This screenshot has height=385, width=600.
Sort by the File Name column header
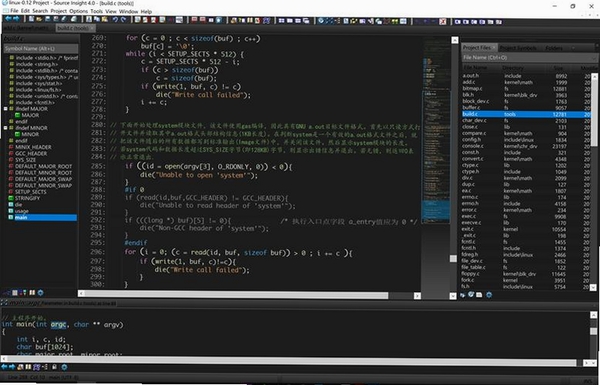click(475, 67)
